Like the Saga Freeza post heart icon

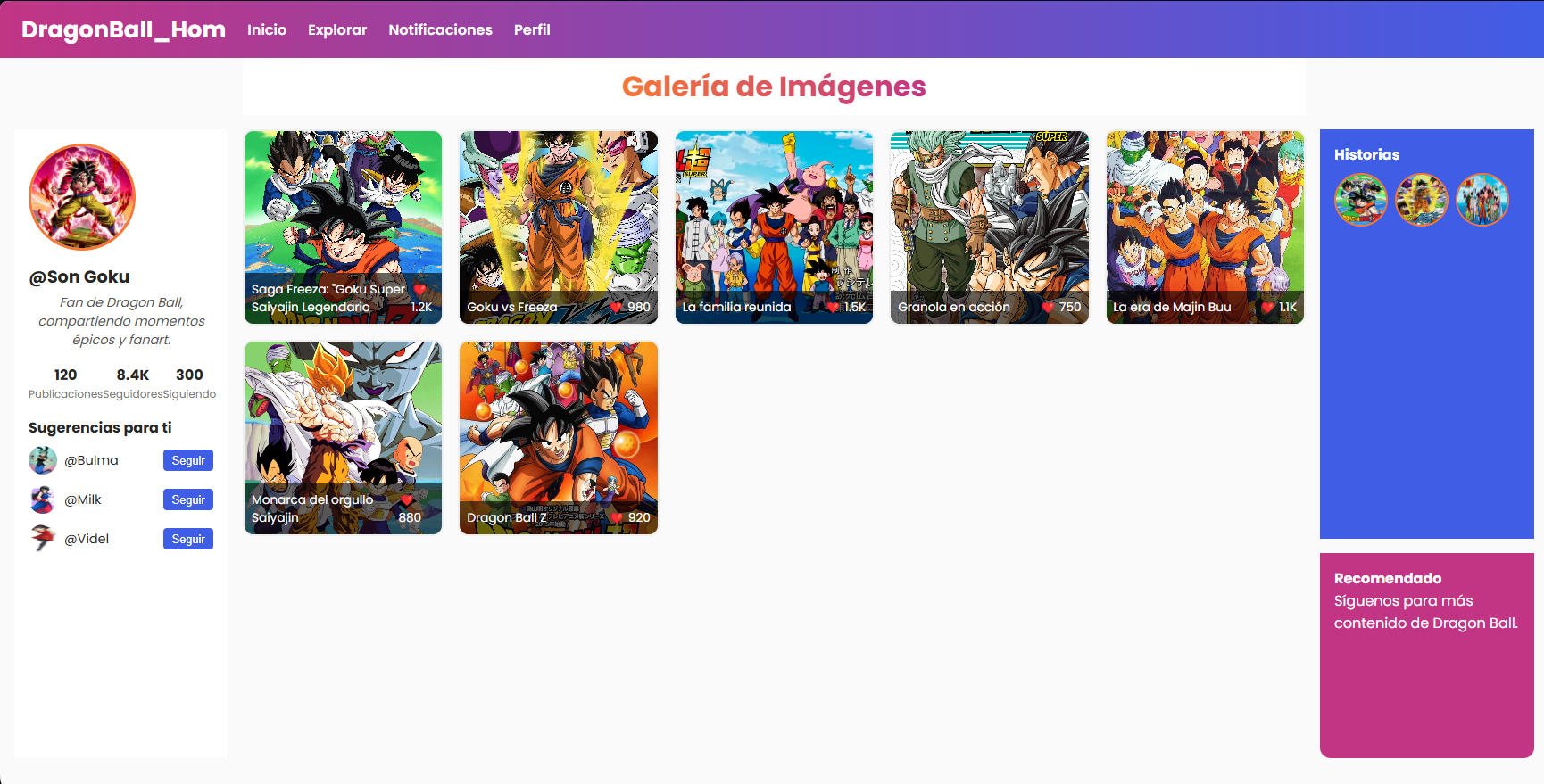[420, 289]
